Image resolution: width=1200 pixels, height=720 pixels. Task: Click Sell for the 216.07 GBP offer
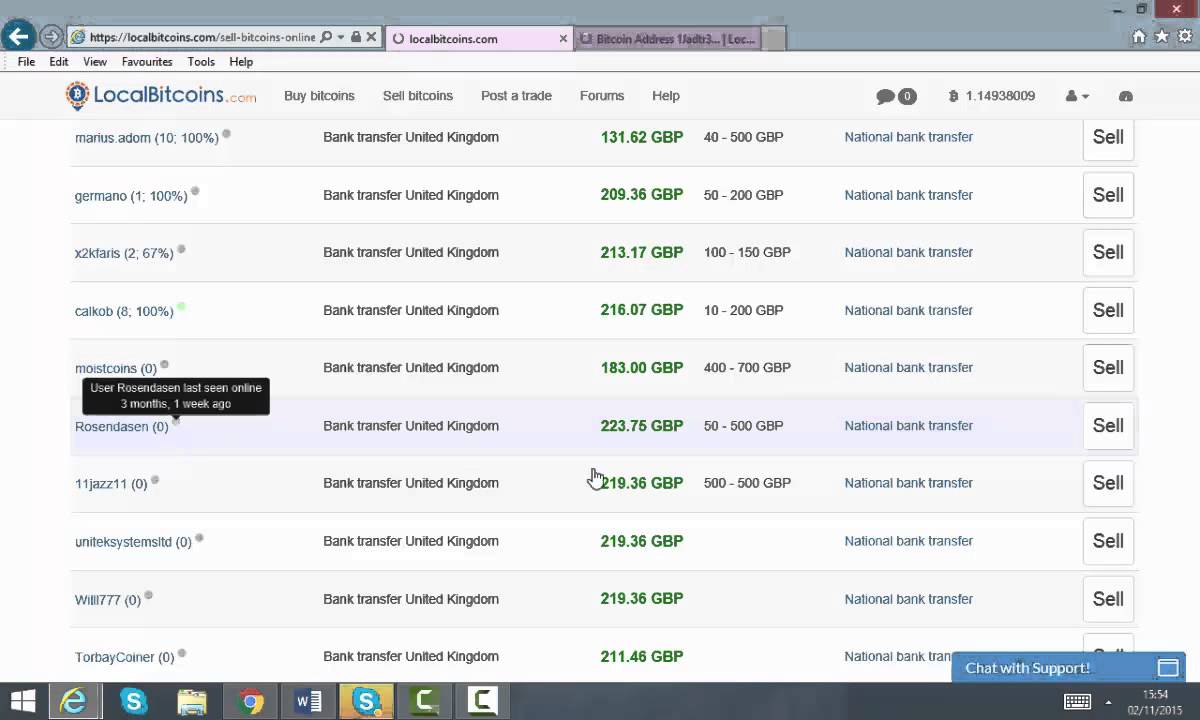point(1108,310)
